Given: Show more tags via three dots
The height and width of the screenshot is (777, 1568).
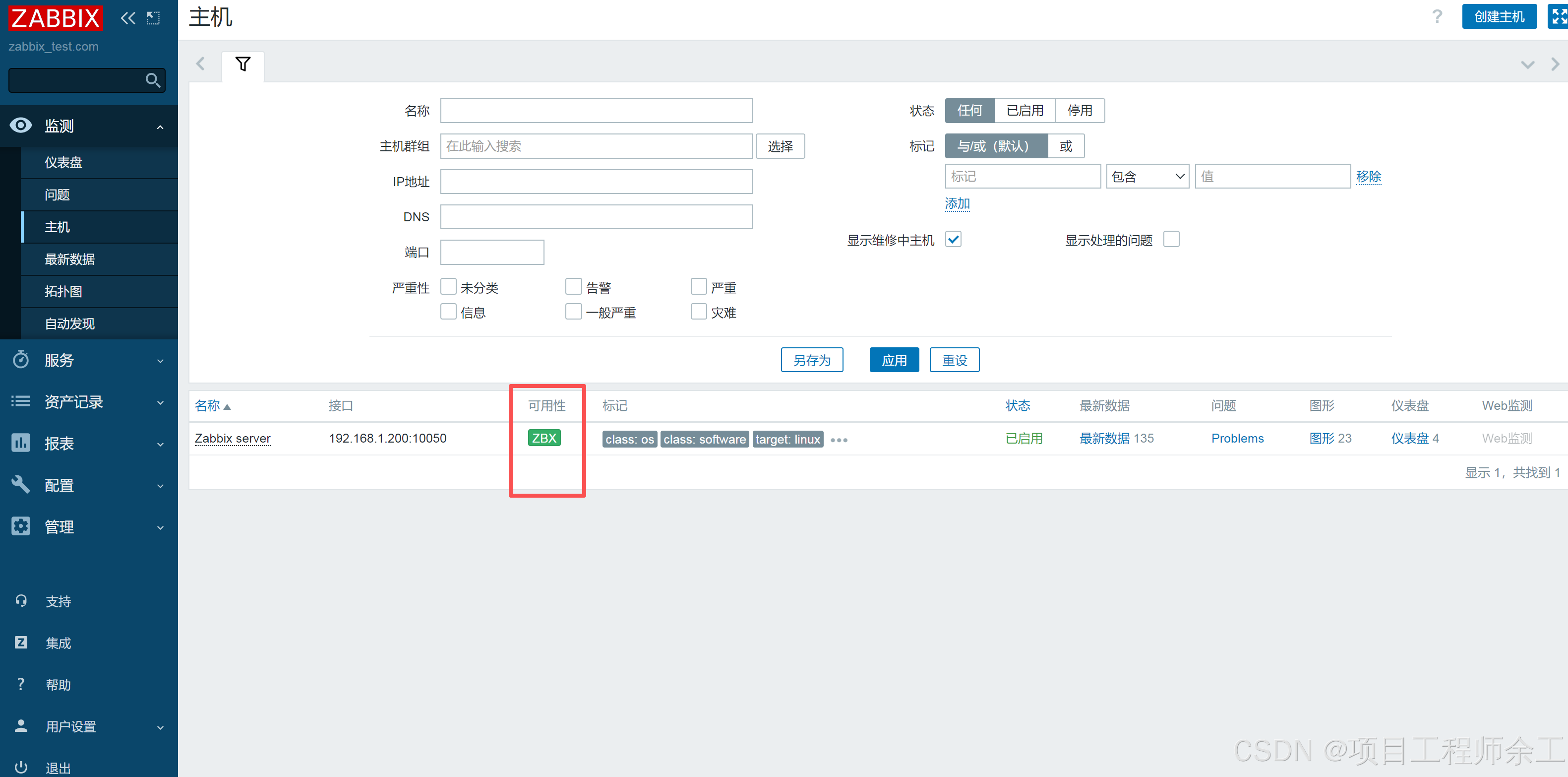Looking at the screenshot, I should coord(838,440).
